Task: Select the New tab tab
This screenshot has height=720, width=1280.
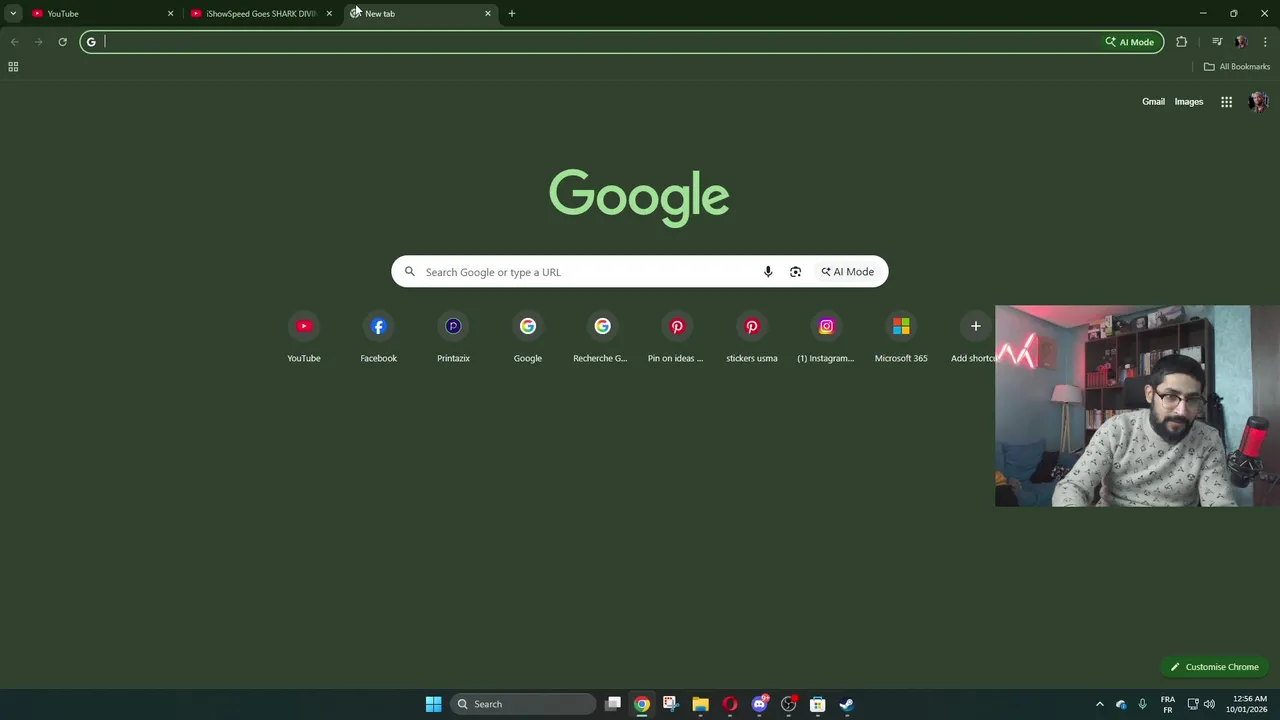Action: pyautogui.click(x=420, y=13)
